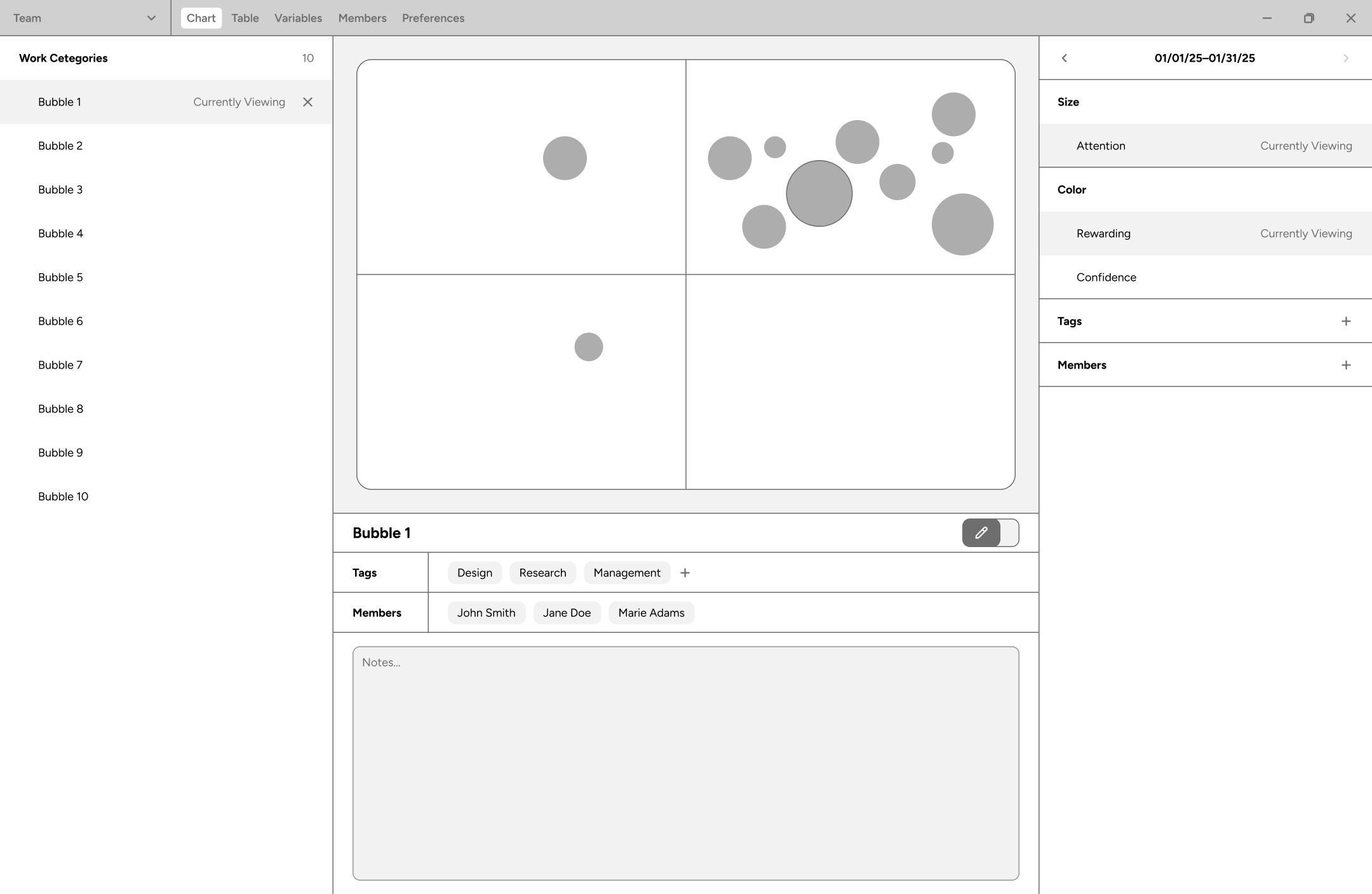
Task: Minimize the application window
Action: point(1267,18)
